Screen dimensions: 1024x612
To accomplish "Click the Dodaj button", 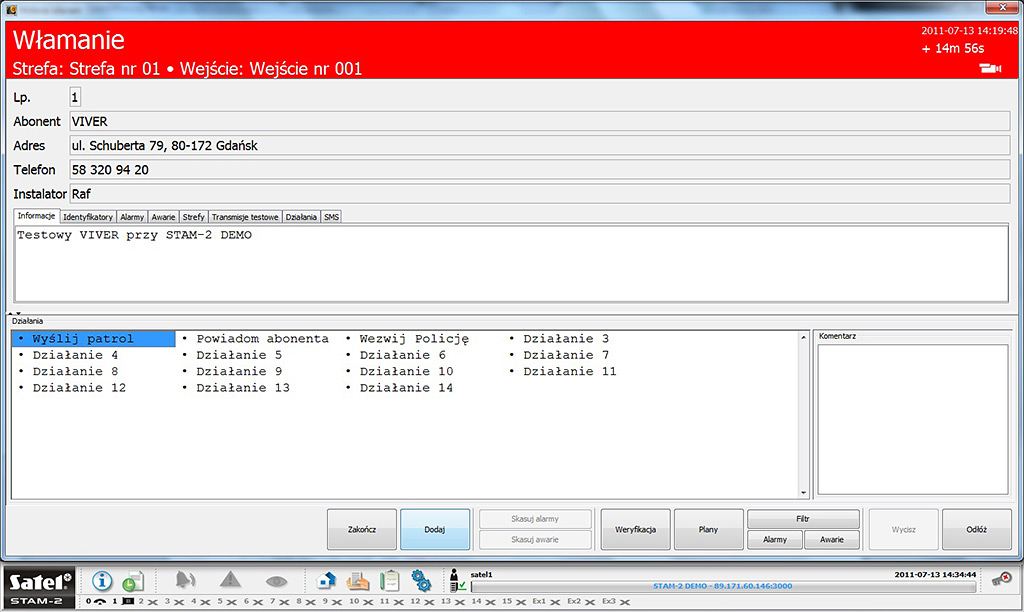I will coord(434,529).
